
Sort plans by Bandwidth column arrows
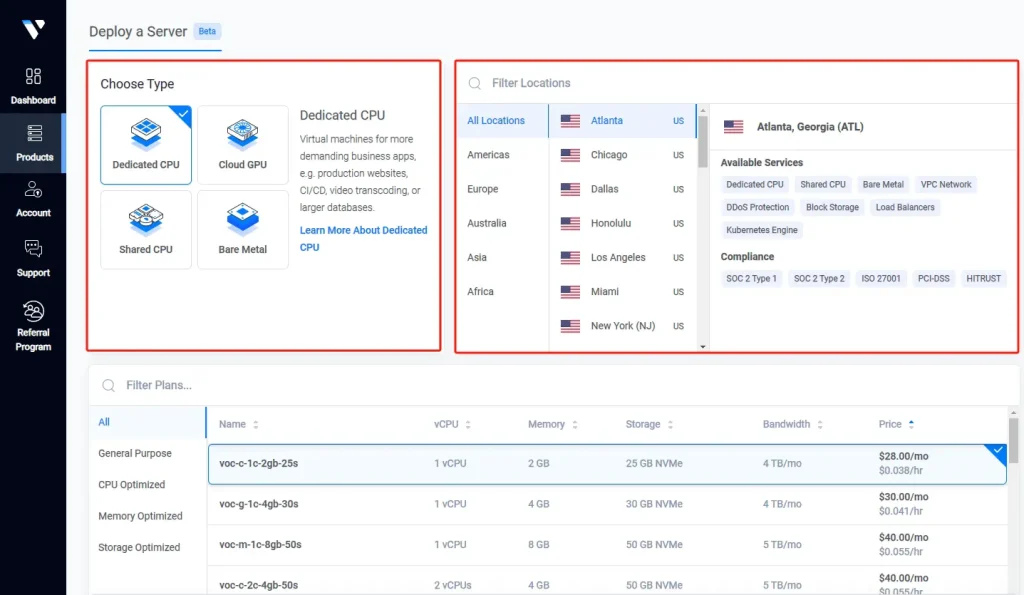(820, 425)
